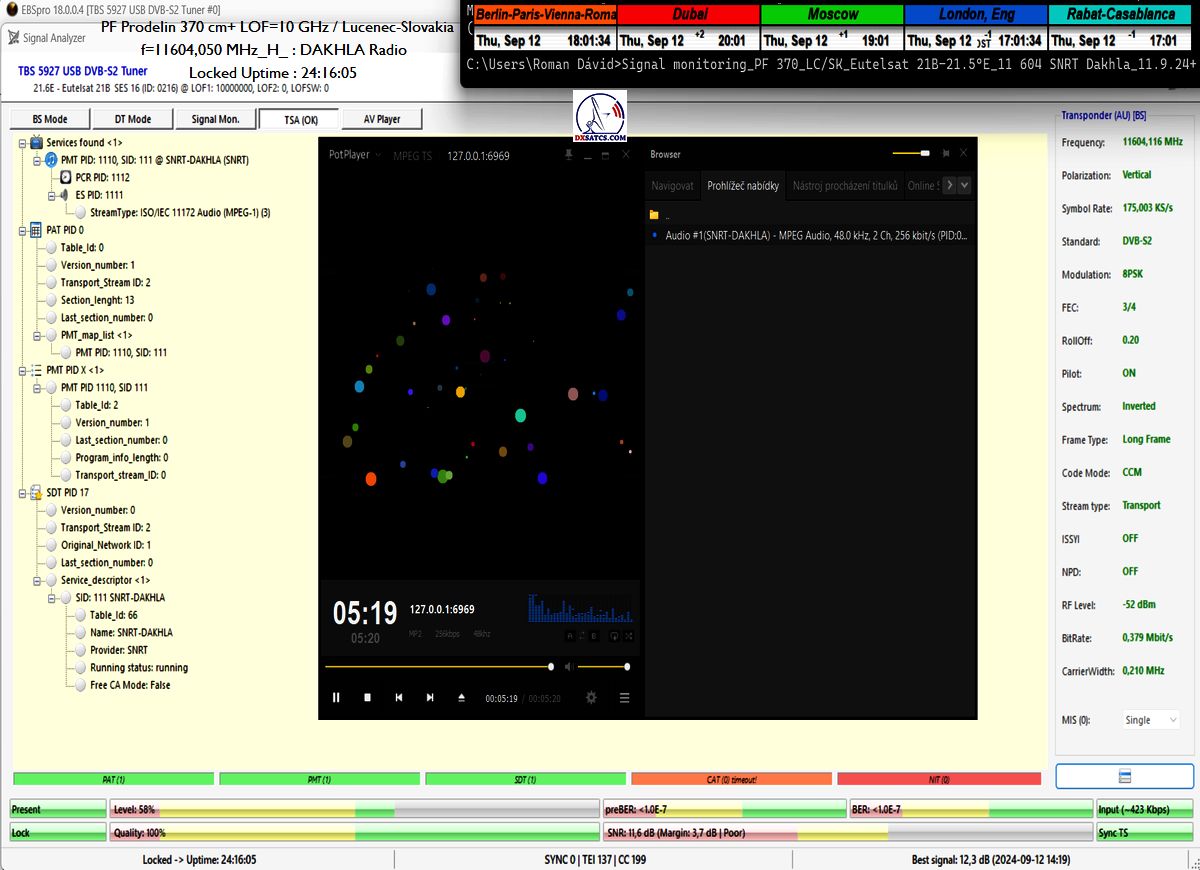
Task: Toggle A-B repeat start point A
Action: 570,635
